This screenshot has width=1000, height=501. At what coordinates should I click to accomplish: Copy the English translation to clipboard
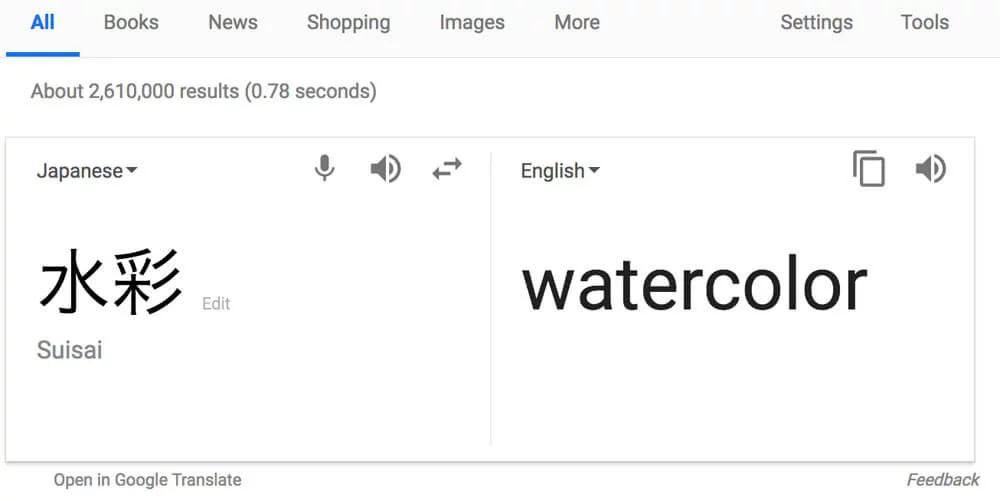(869, 168)
